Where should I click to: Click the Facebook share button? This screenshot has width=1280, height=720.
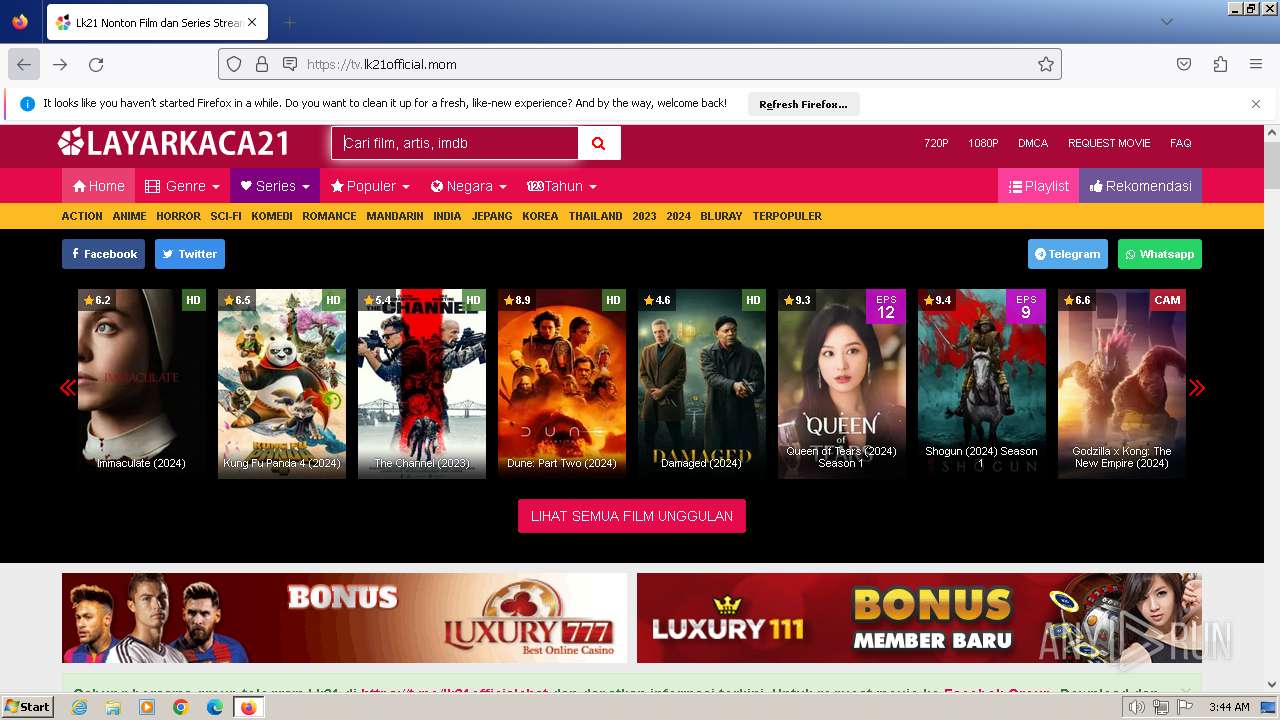point(103,254)
